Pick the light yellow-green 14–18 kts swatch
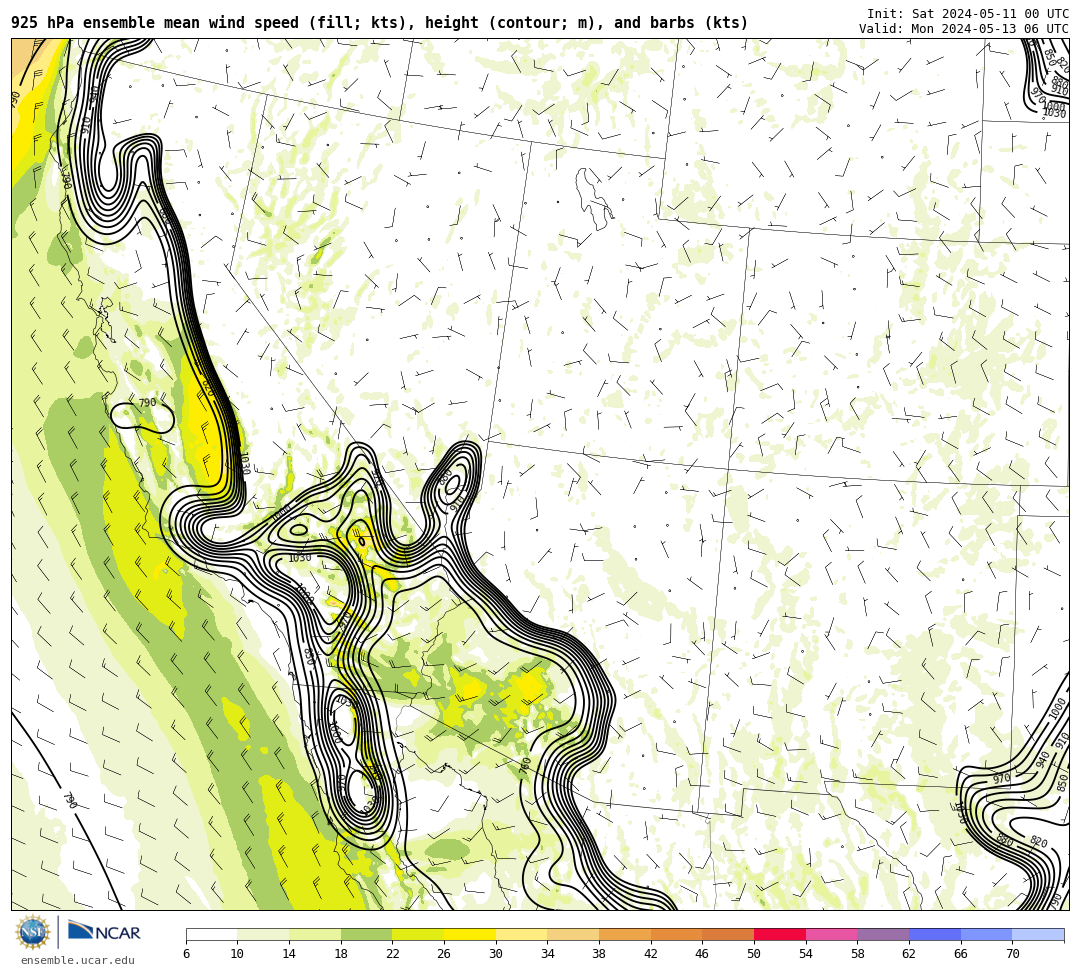 pyautogui.click(x=315, y=934)
